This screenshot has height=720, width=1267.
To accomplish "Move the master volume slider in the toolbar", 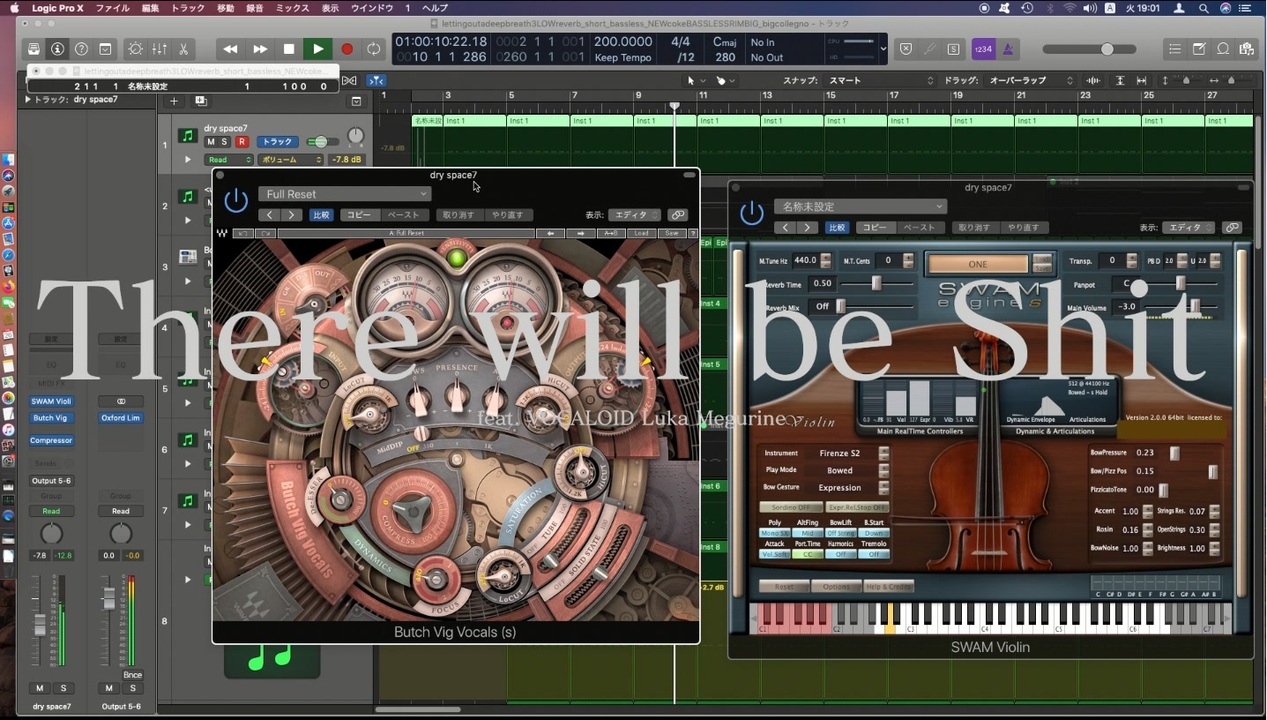I will [1106, 49].
